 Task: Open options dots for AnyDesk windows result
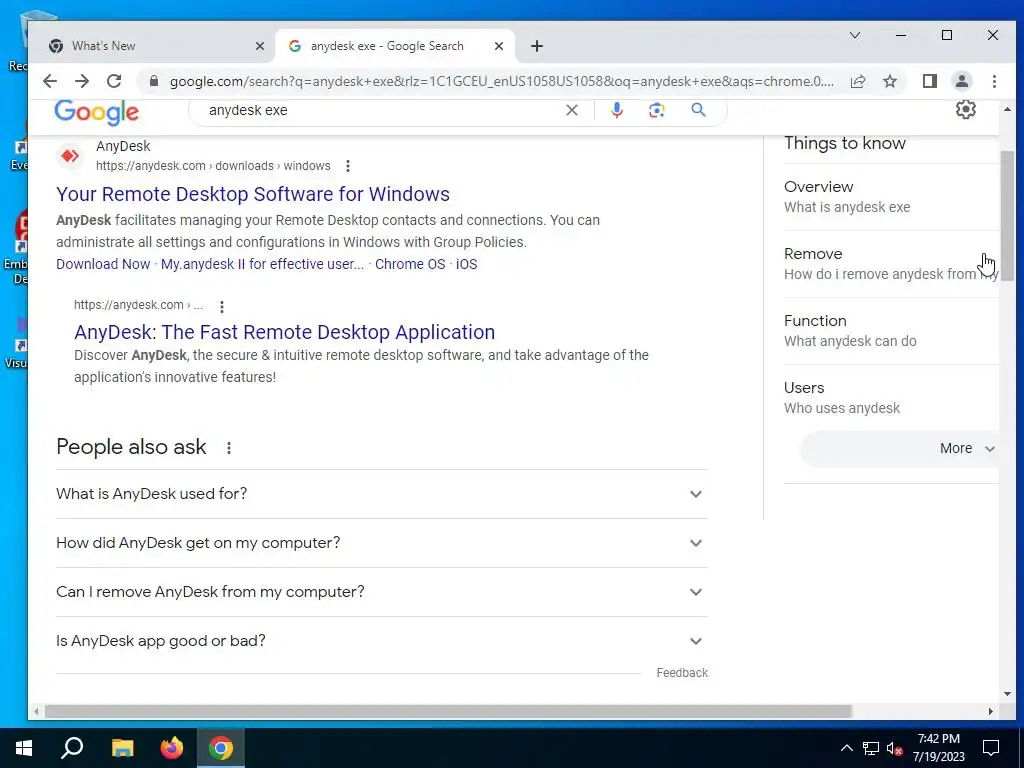click(348, 166)
